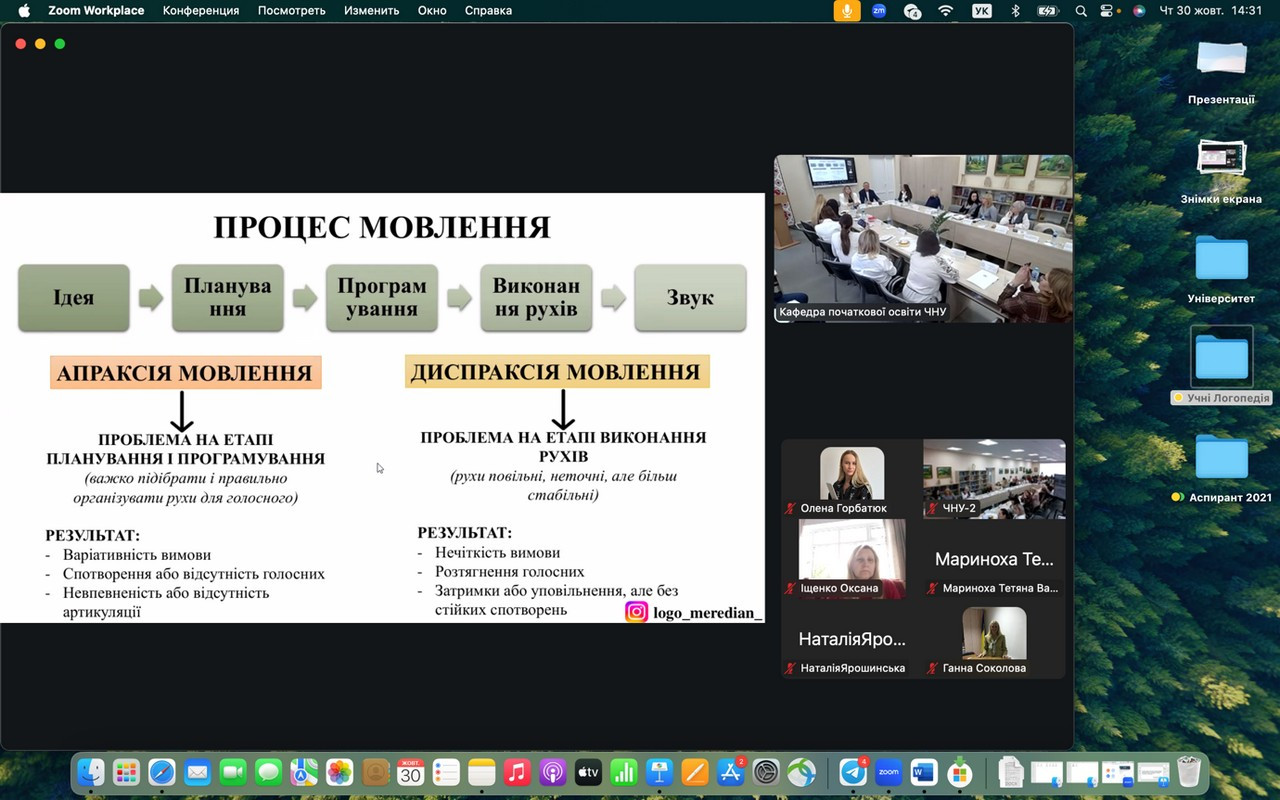
Task: Open the Учні Логопедія desktop folder
Action: (x=1221, y=358)
